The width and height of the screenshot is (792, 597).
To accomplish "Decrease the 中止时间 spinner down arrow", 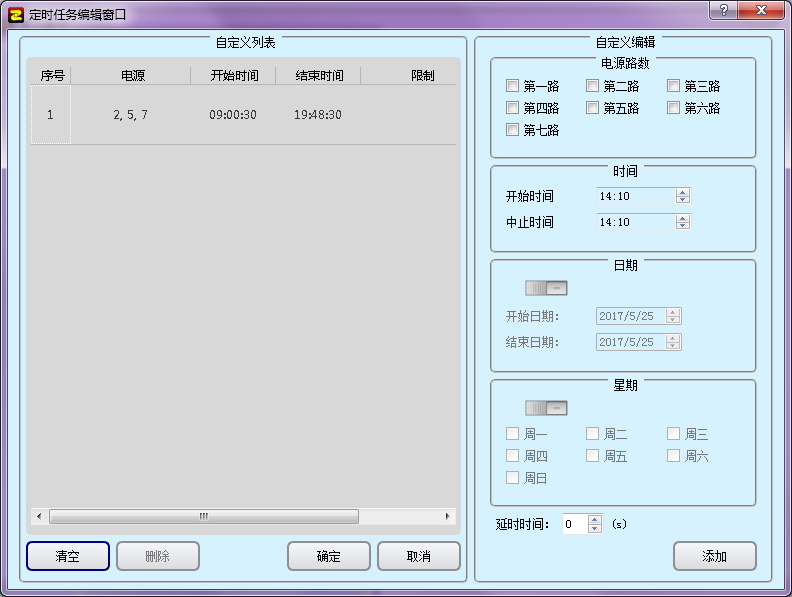I will coord(683,226).
